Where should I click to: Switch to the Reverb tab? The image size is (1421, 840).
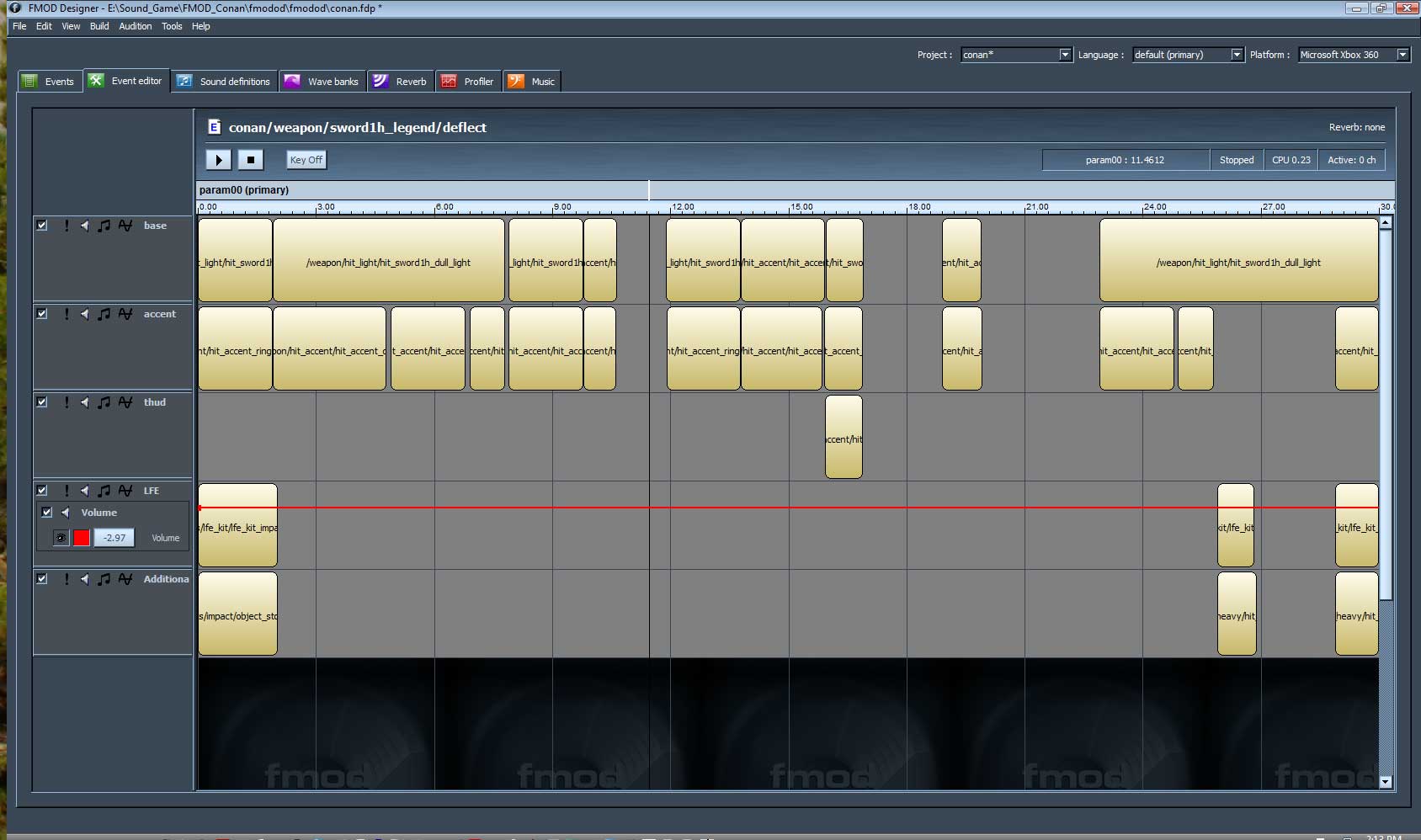(x=401, y=82)
